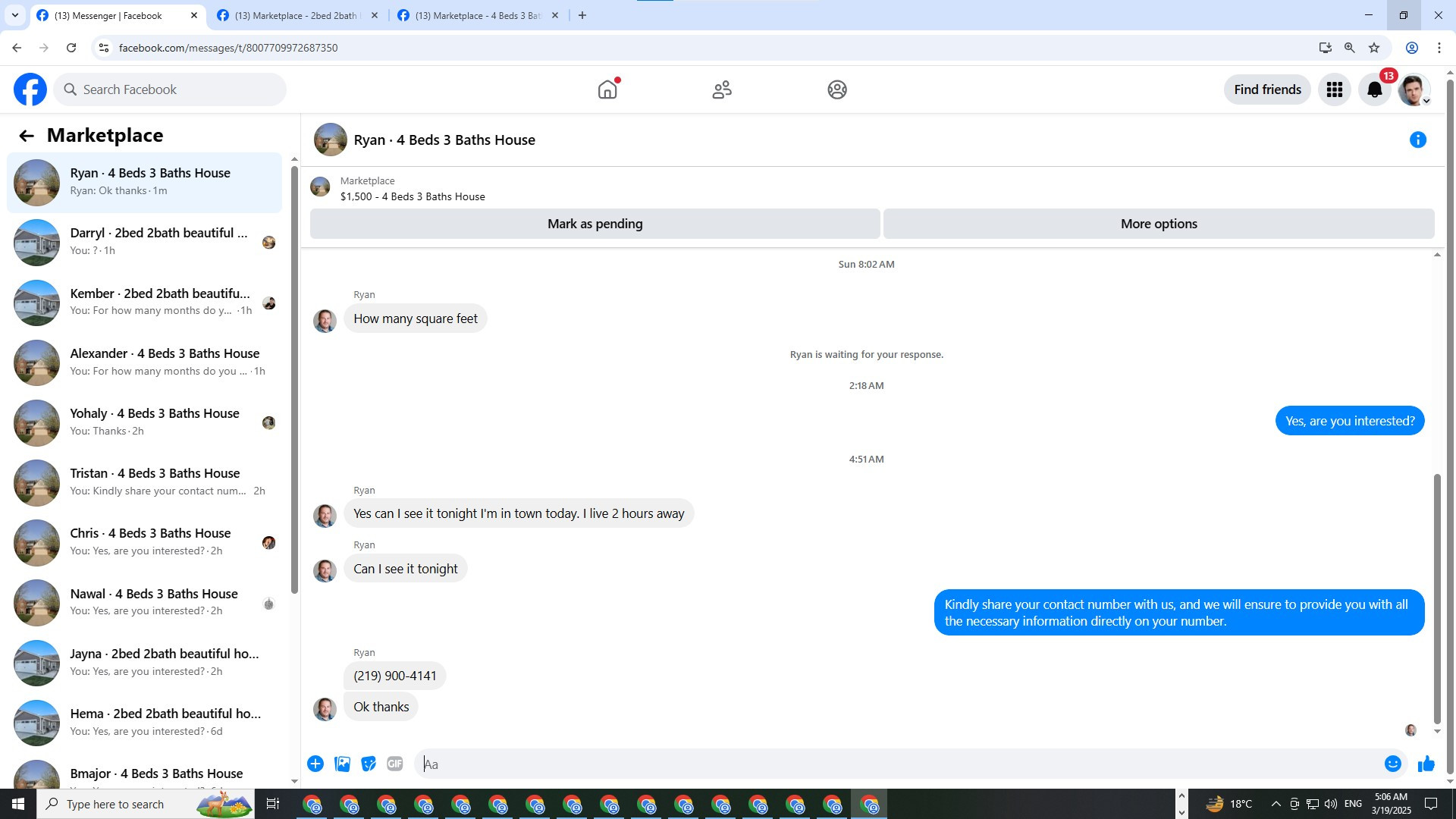The height and width of the screenshot is (819, 1456).
Task: Open the Darryl 2bed 2bath conversation
Action: pos(144,242)
